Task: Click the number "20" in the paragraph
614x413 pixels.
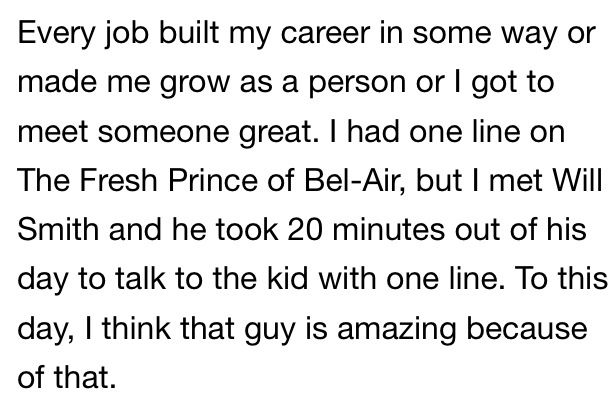Action: coord(305,230)
